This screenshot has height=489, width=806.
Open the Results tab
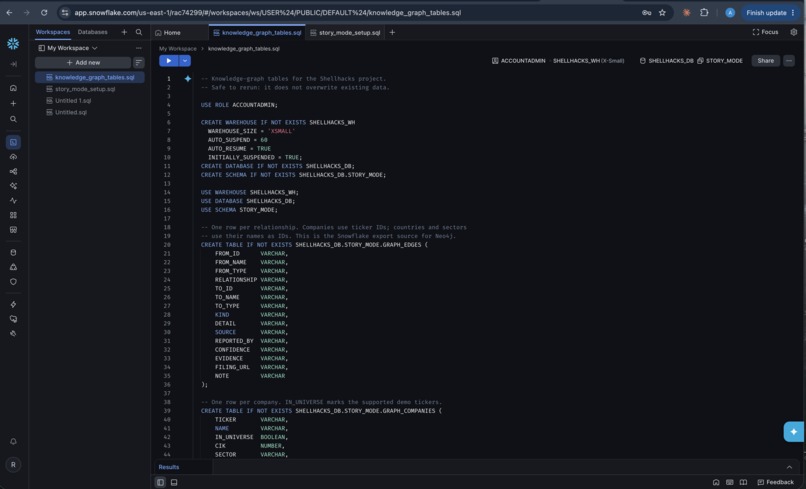pos(169,467)
